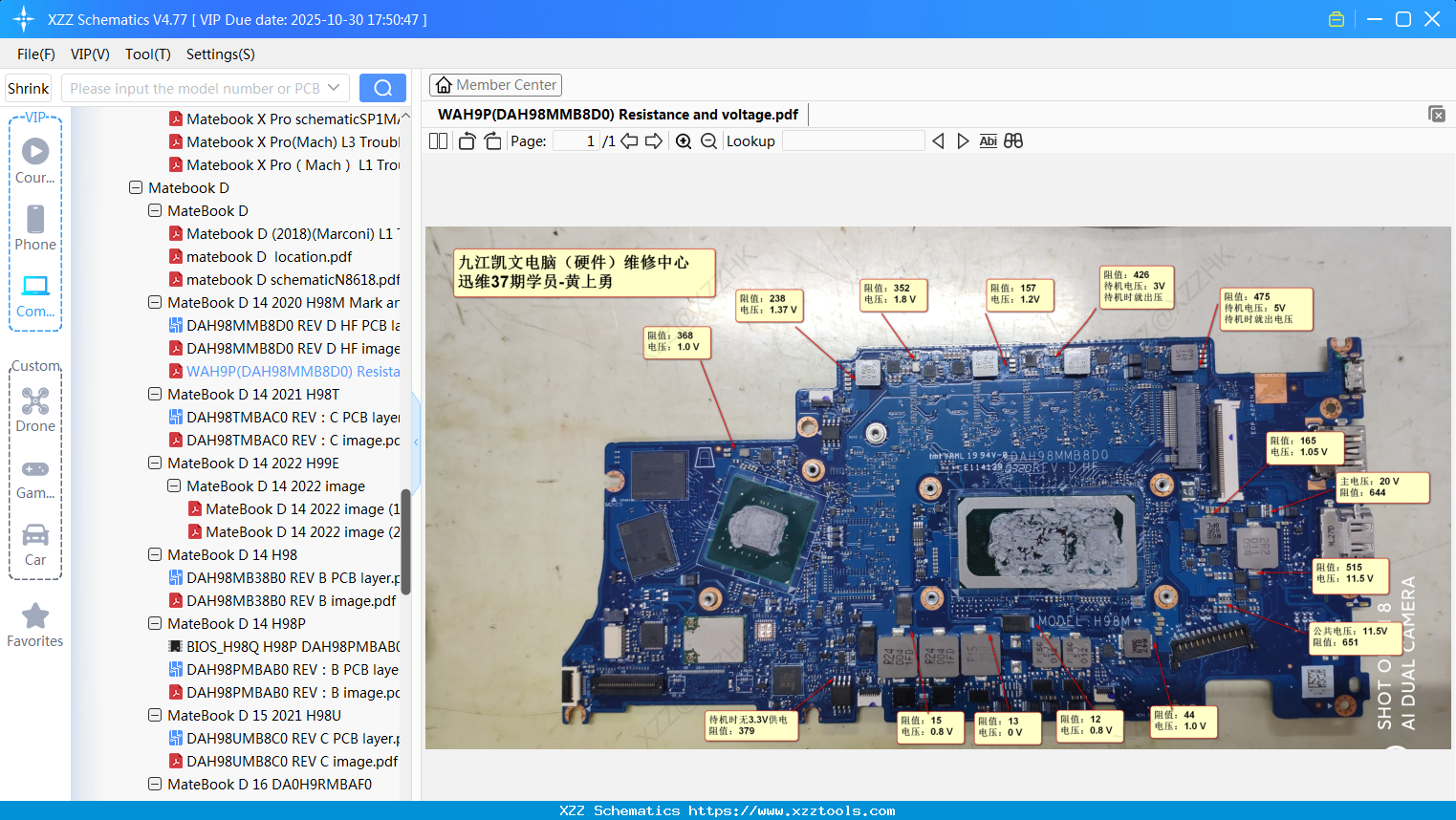Screen dimensions: 1456x820
Task: Open the Member Center
Action: [495, 85]
